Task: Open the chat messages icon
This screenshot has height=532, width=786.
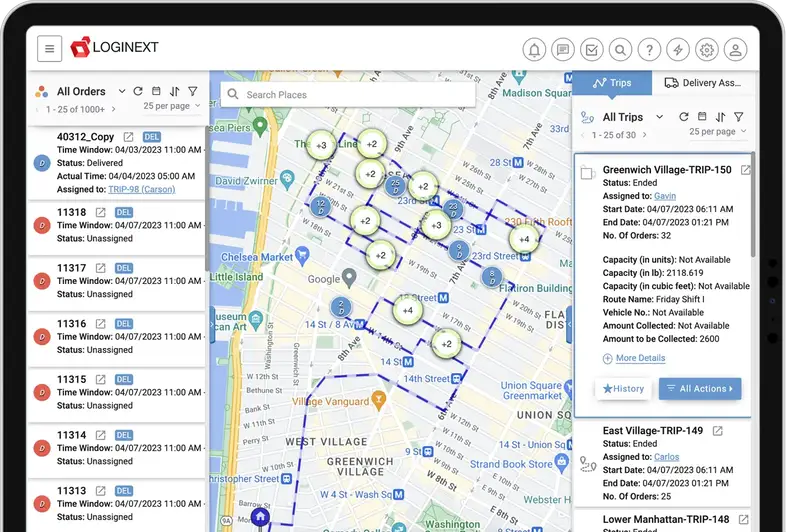Action: 563,50
